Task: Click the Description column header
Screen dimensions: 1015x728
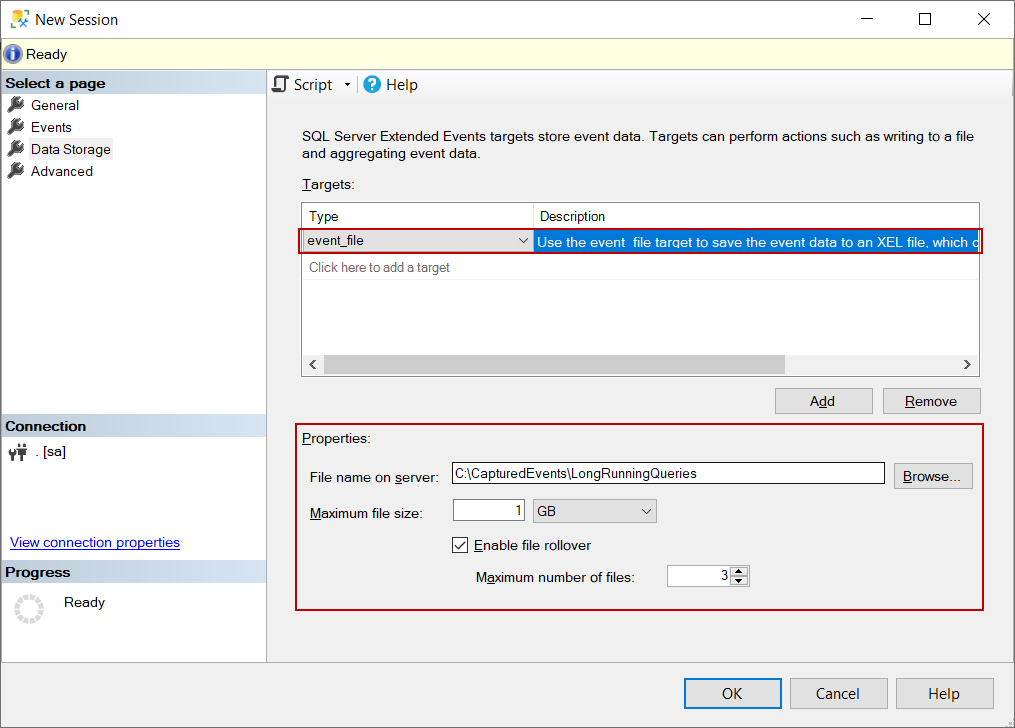Action: [756, 216]
